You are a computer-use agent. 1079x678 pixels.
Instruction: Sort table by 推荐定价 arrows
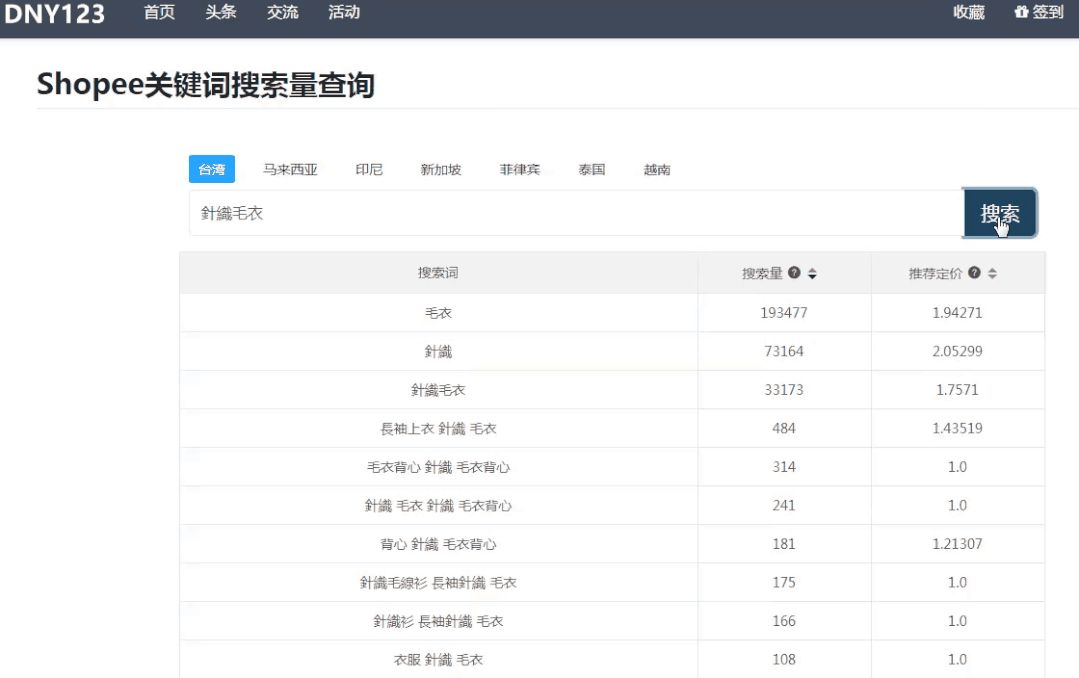(x=992, y=273)
